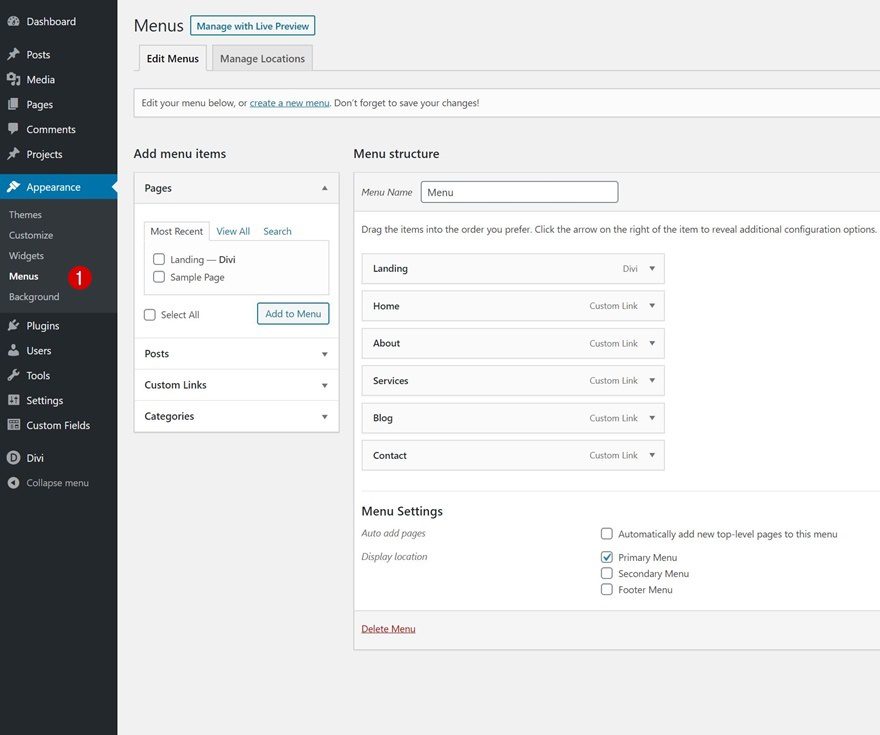Open the create a new menu link
This screenshot has width=880, height=735.
pyautogui.click(x=289, y=102)
